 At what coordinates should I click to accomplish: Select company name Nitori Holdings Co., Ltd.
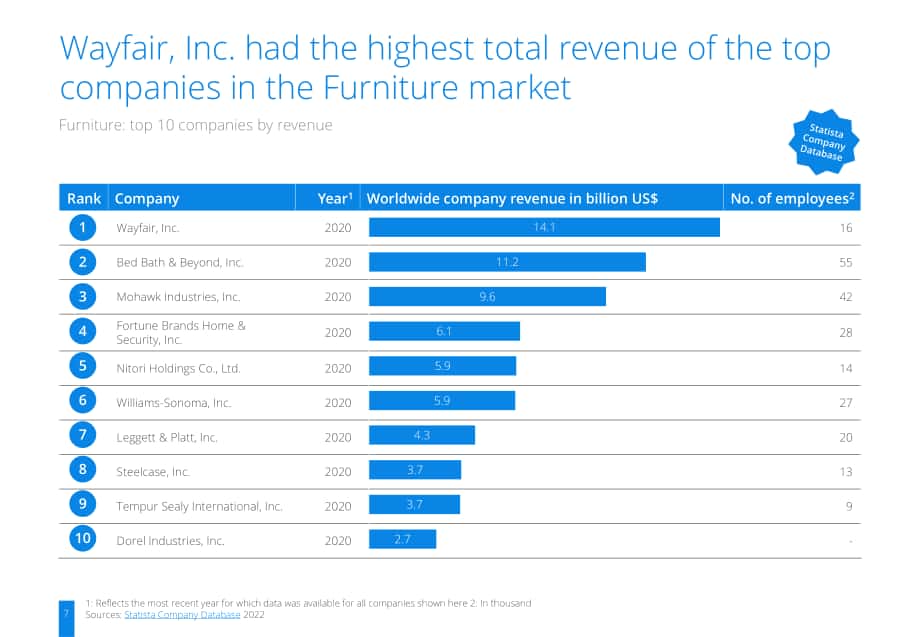pos(178,368)
